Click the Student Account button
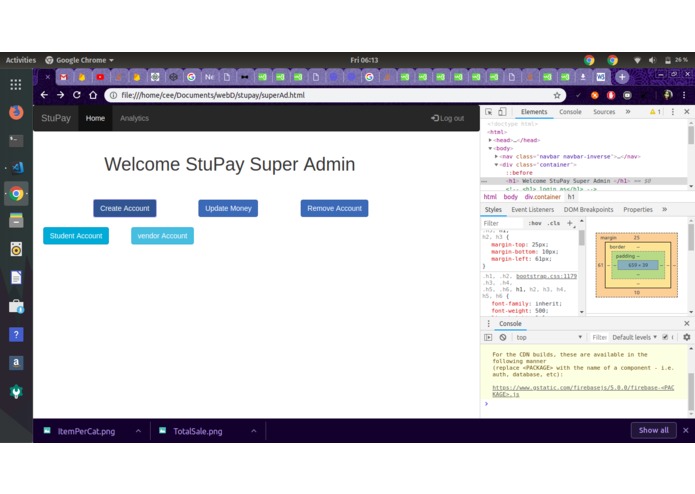The height and width of the screenshot is (494, 695). pos(76,236)
